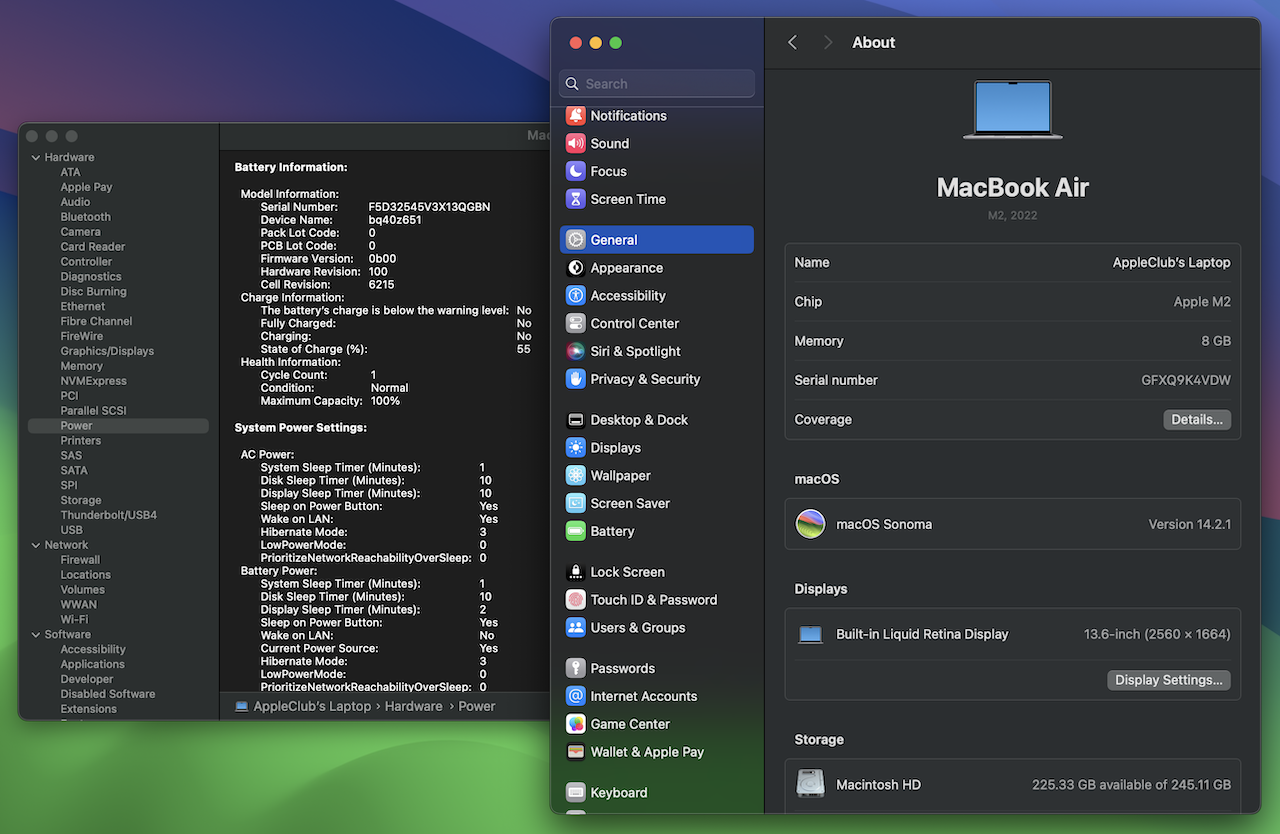Screen dimensions: 1280x834
Task: Select Applications under Software
Action: [92, 664]
